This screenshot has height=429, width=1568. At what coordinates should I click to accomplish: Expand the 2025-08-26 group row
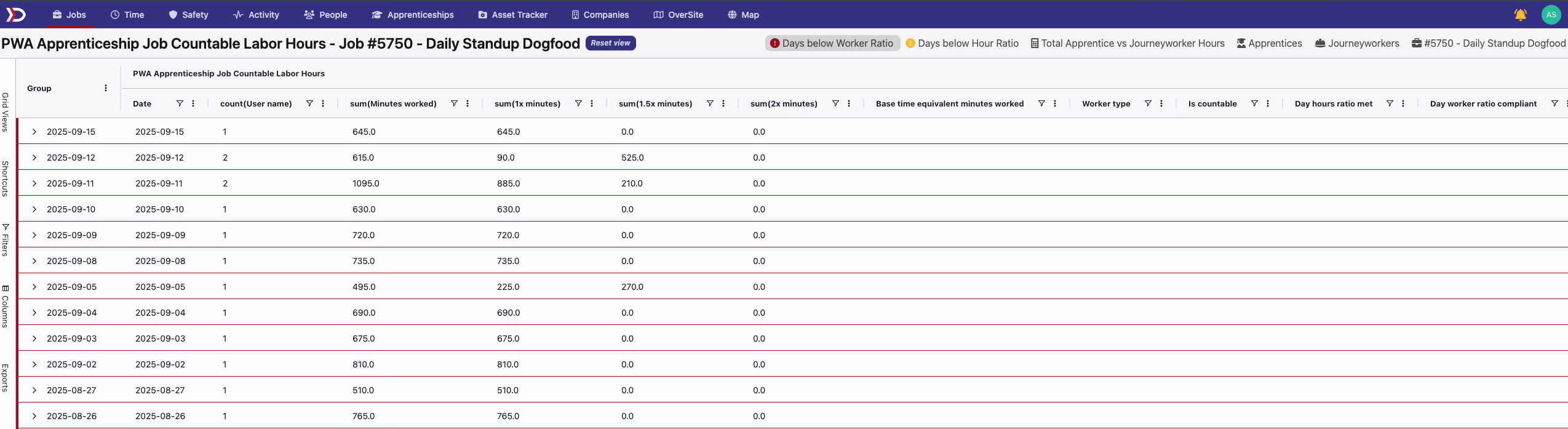[x=34, y=416]
